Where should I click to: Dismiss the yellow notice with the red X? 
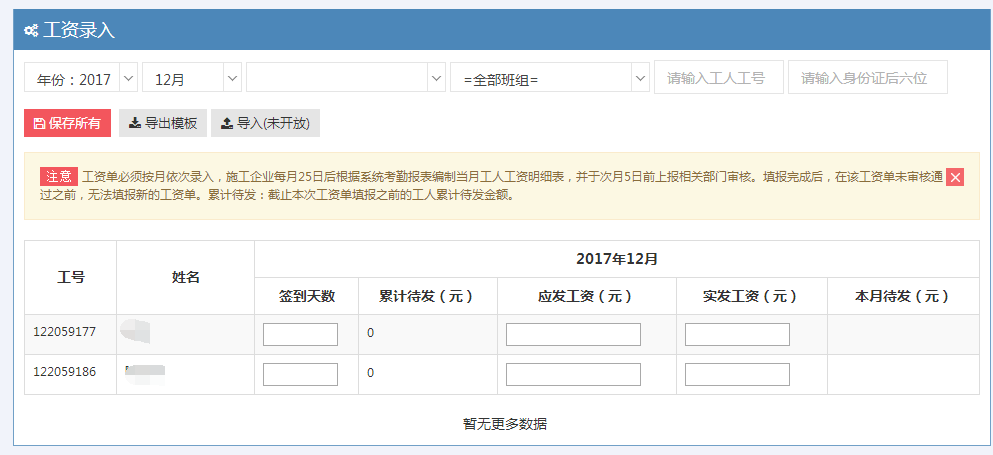955,177
